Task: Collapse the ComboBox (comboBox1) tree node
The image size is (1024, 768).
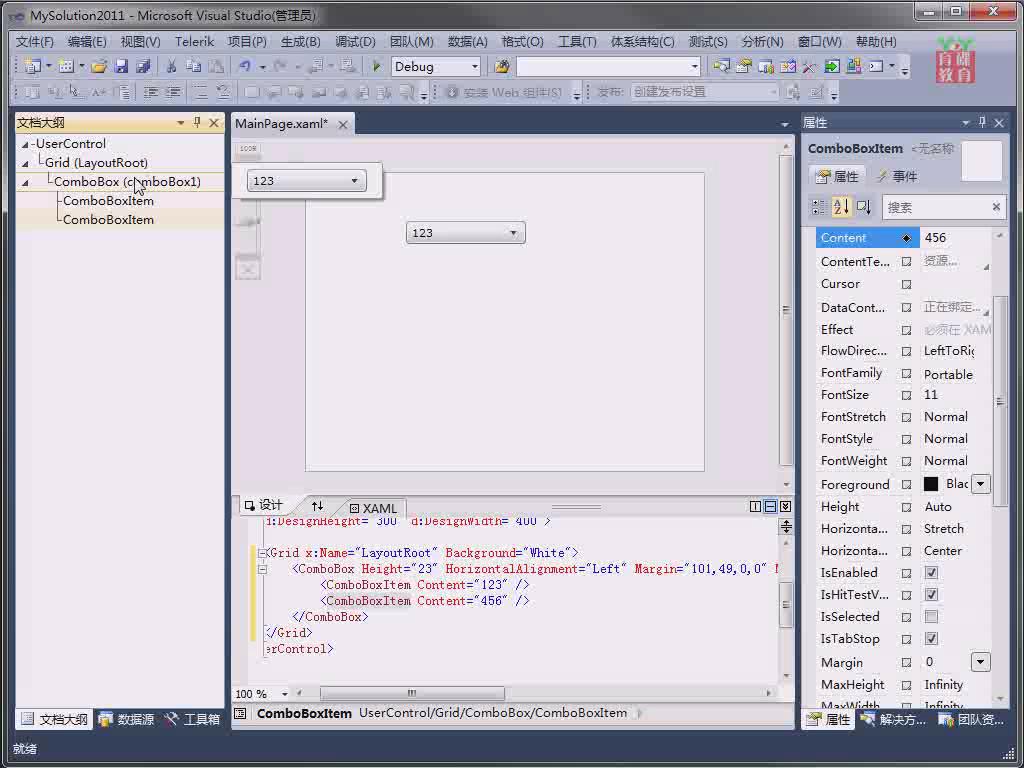Action: point(25,183)
